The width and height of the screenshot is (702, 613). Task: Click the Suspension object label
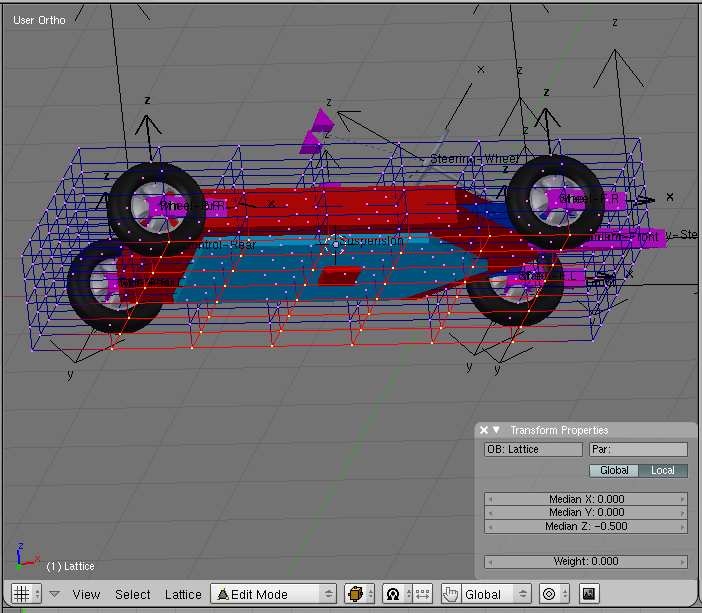click(371, 241)
